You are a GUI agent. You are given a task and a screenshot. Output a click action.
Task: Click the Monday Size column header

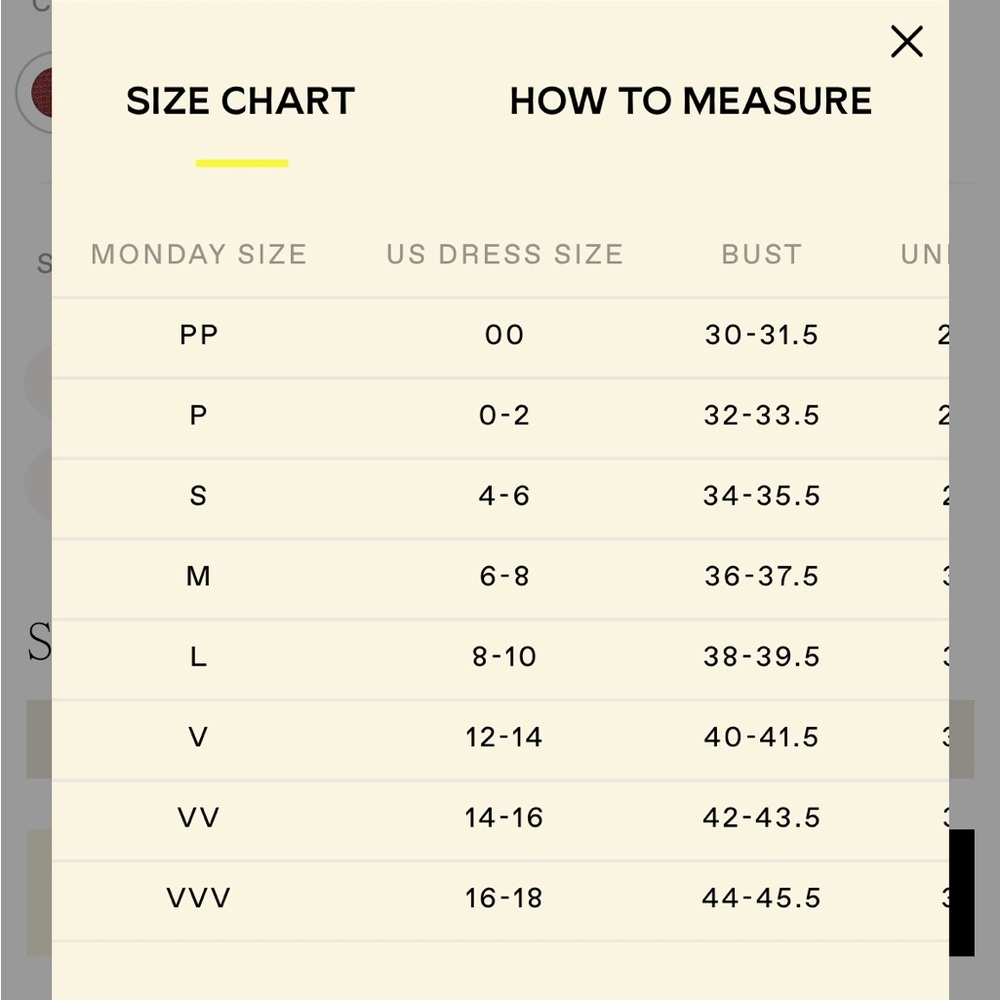pos(199,254)
